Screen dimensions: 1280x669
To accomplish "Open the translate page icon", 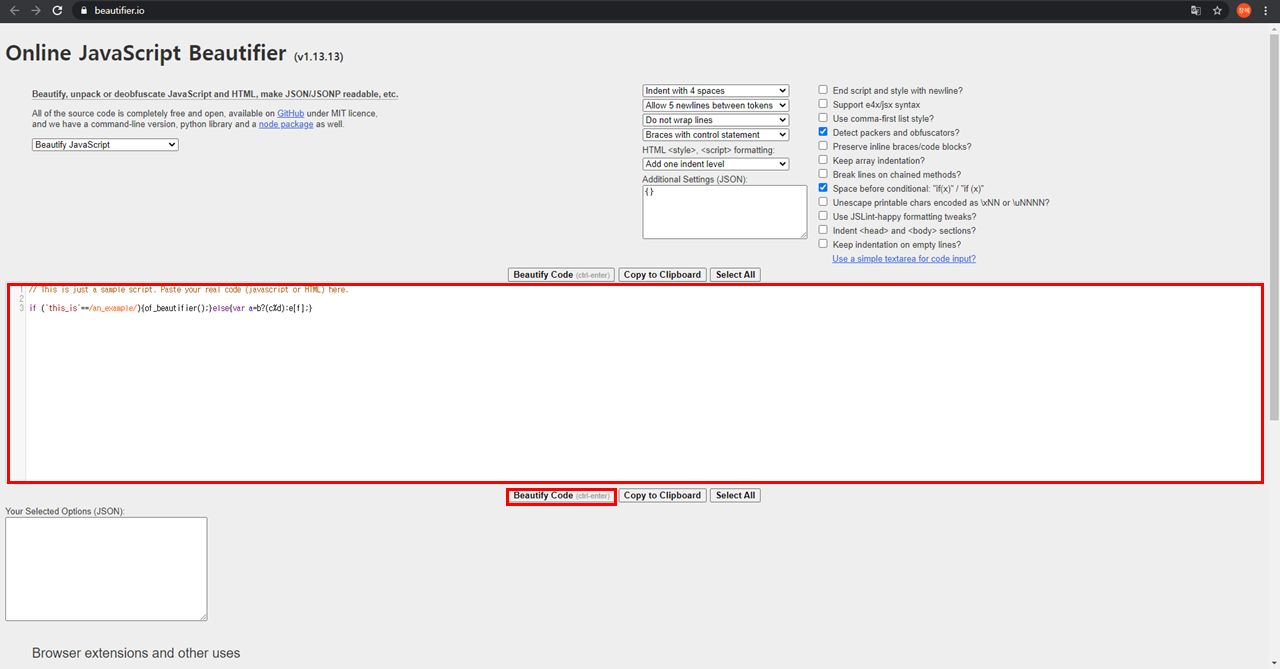I will pos(1196,10).
